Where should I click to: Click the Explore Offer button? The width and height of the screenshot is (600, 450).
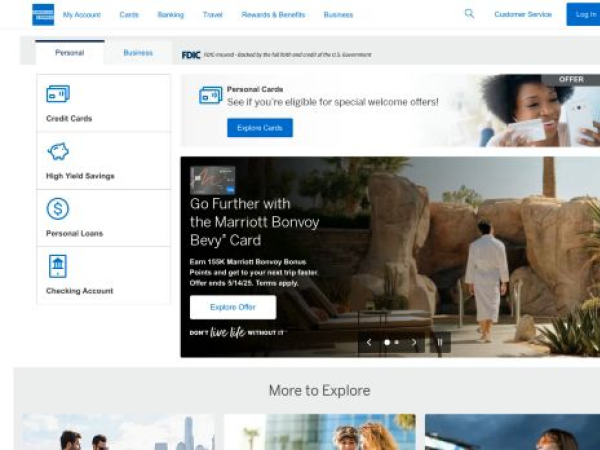233,307
